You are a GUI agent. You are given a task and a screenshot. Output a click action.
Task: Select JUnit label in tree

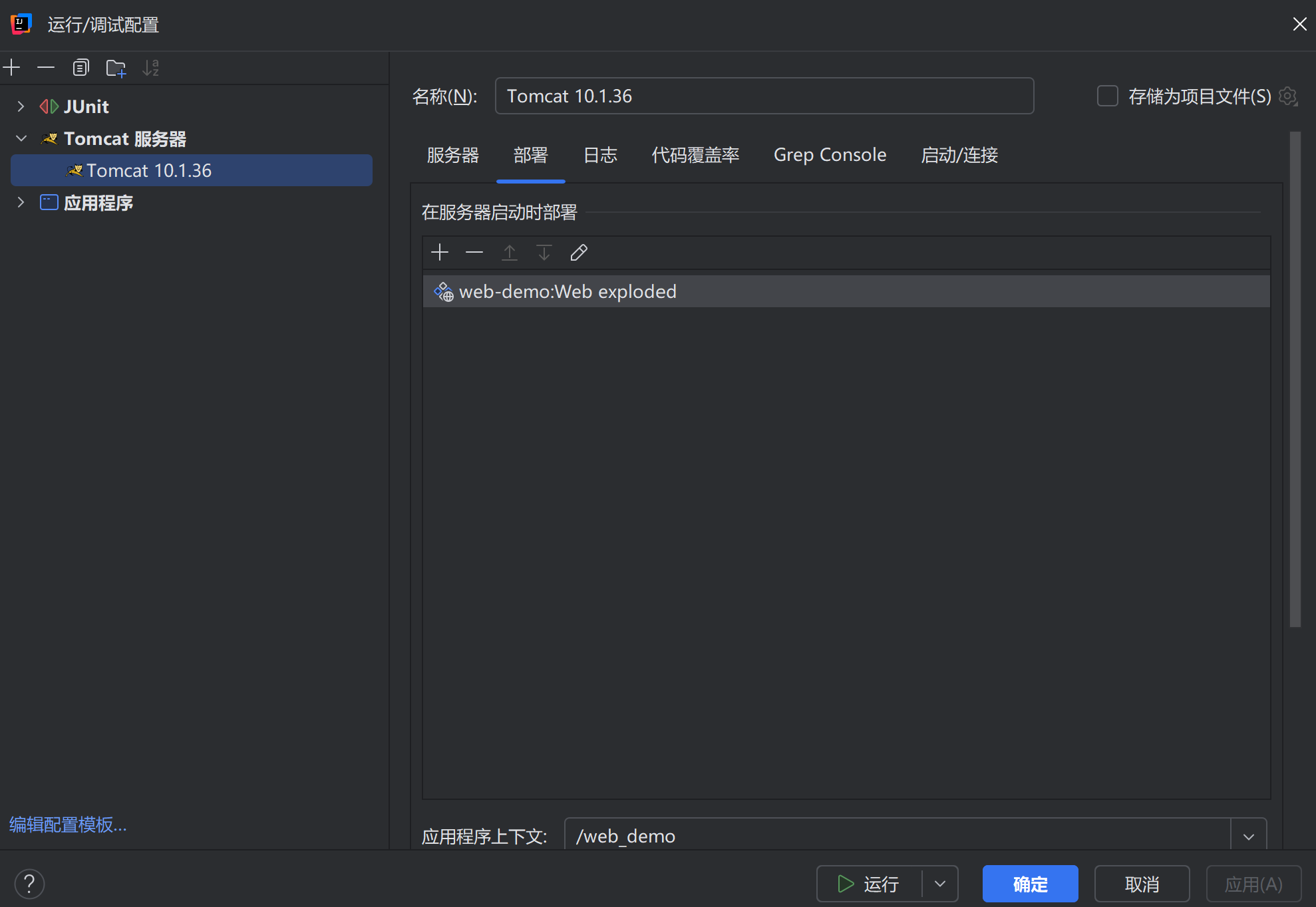pyautogui.click(x=86, y=106)
